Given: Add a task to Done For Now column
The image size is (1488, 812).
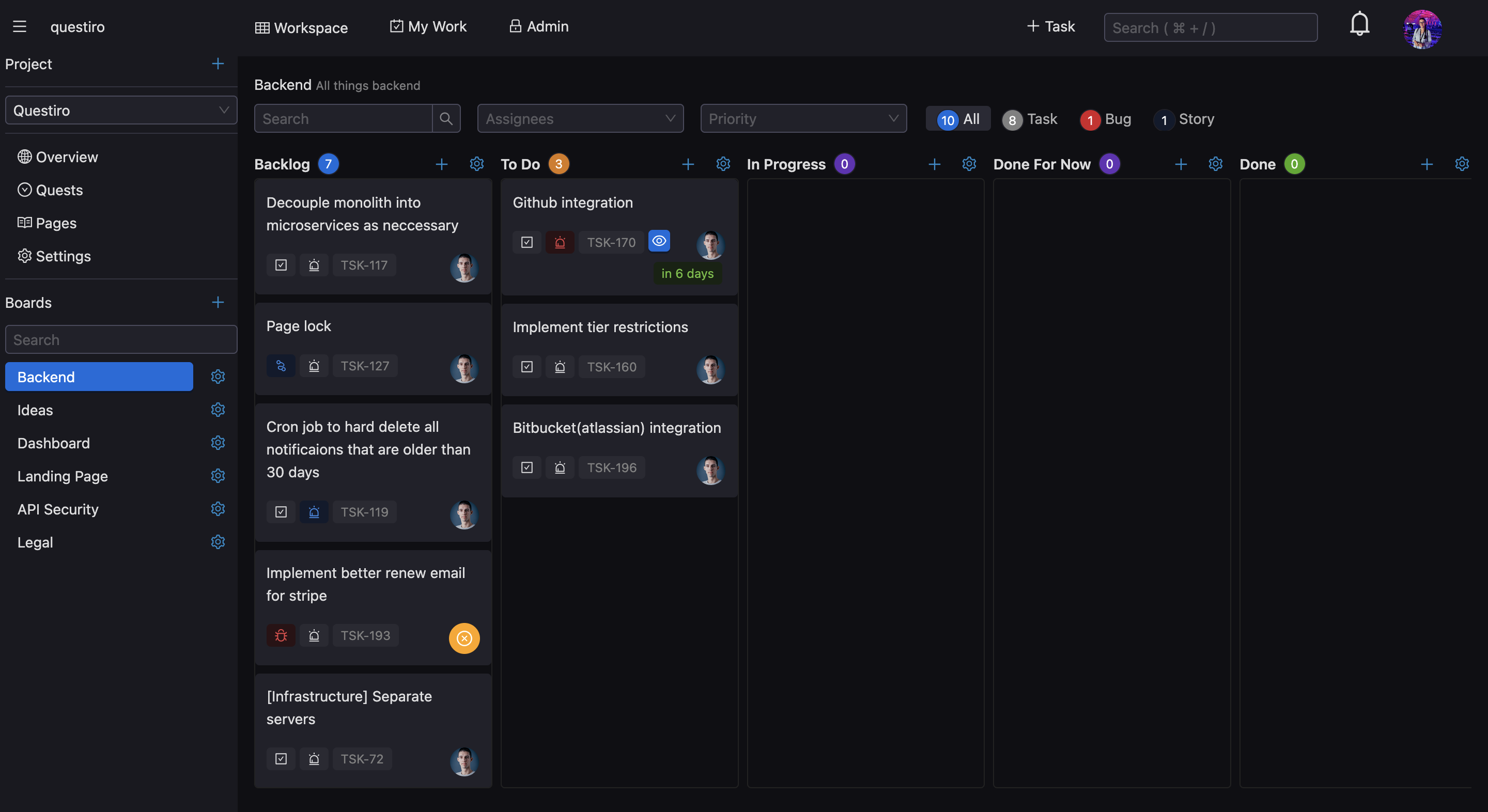Looking at the screenshot, I should [x=1181, y=165].
